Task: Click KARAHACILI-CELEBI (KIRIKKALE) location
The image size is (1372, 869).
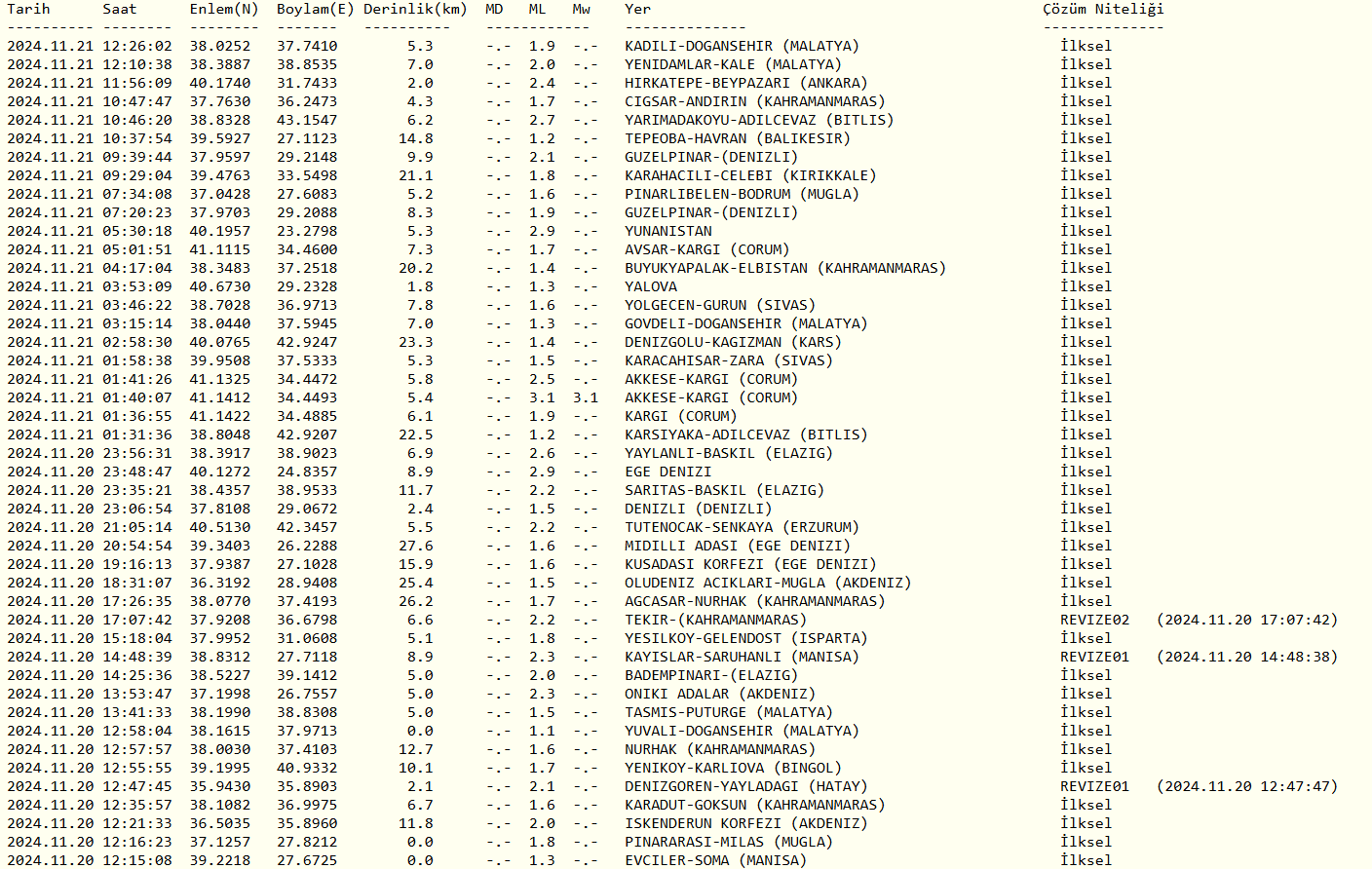Action: [x=750, y=175]
